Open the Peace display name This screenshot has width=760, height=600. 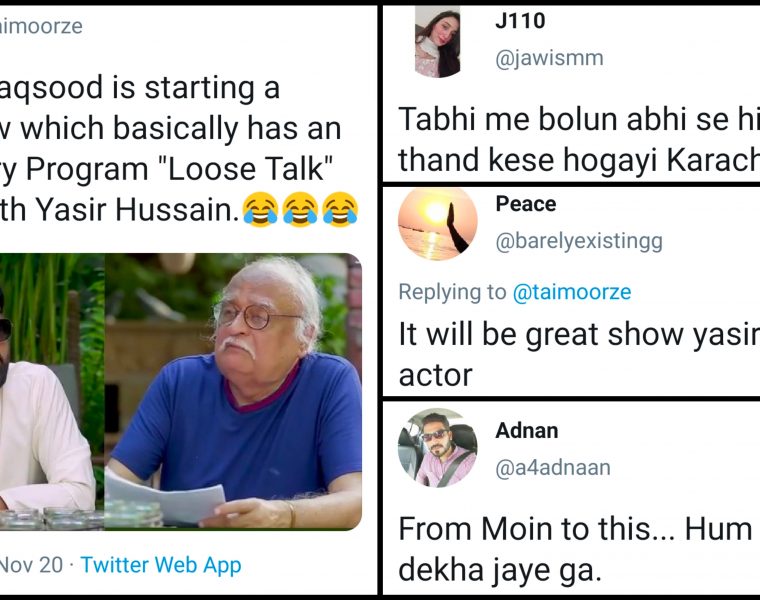point(525,204)
